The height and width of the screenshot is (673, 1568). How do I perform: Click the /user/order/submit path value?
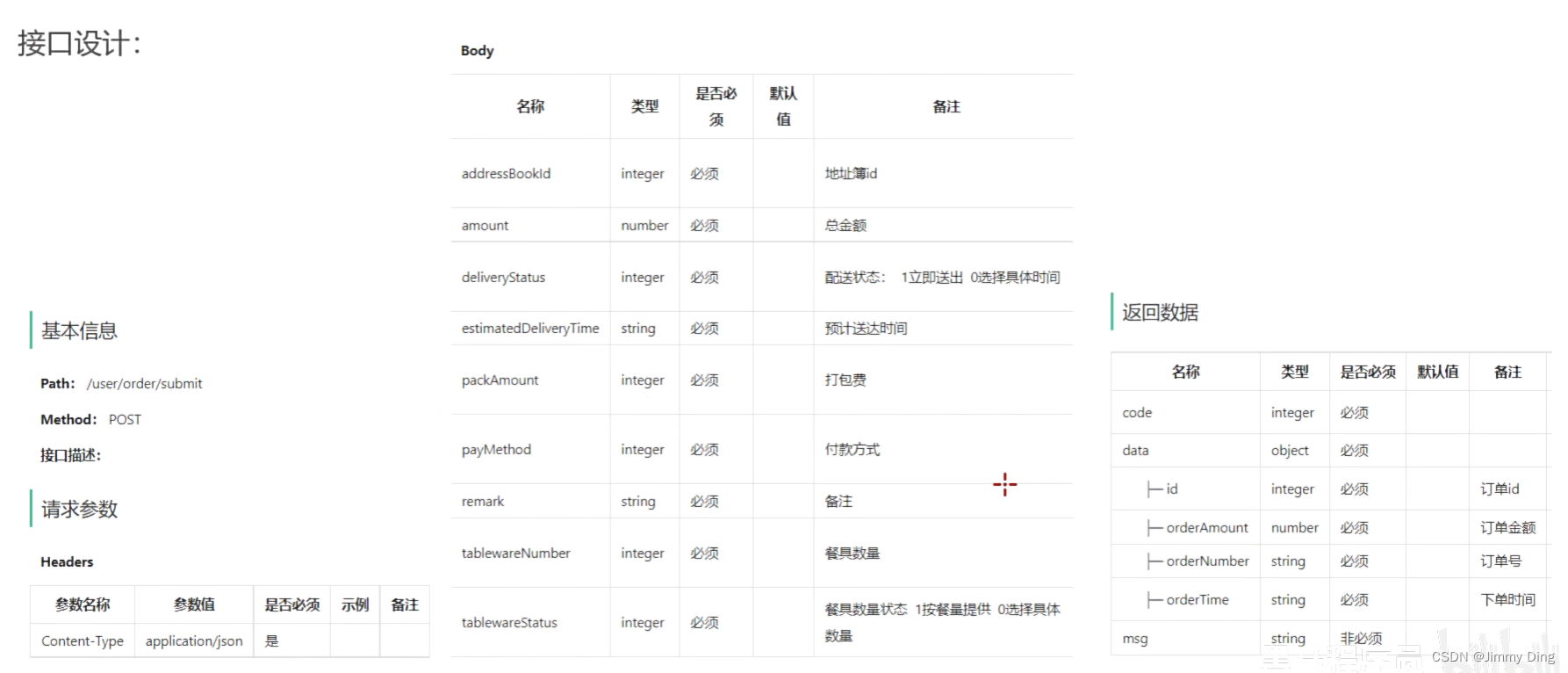(x=144, y=383)
